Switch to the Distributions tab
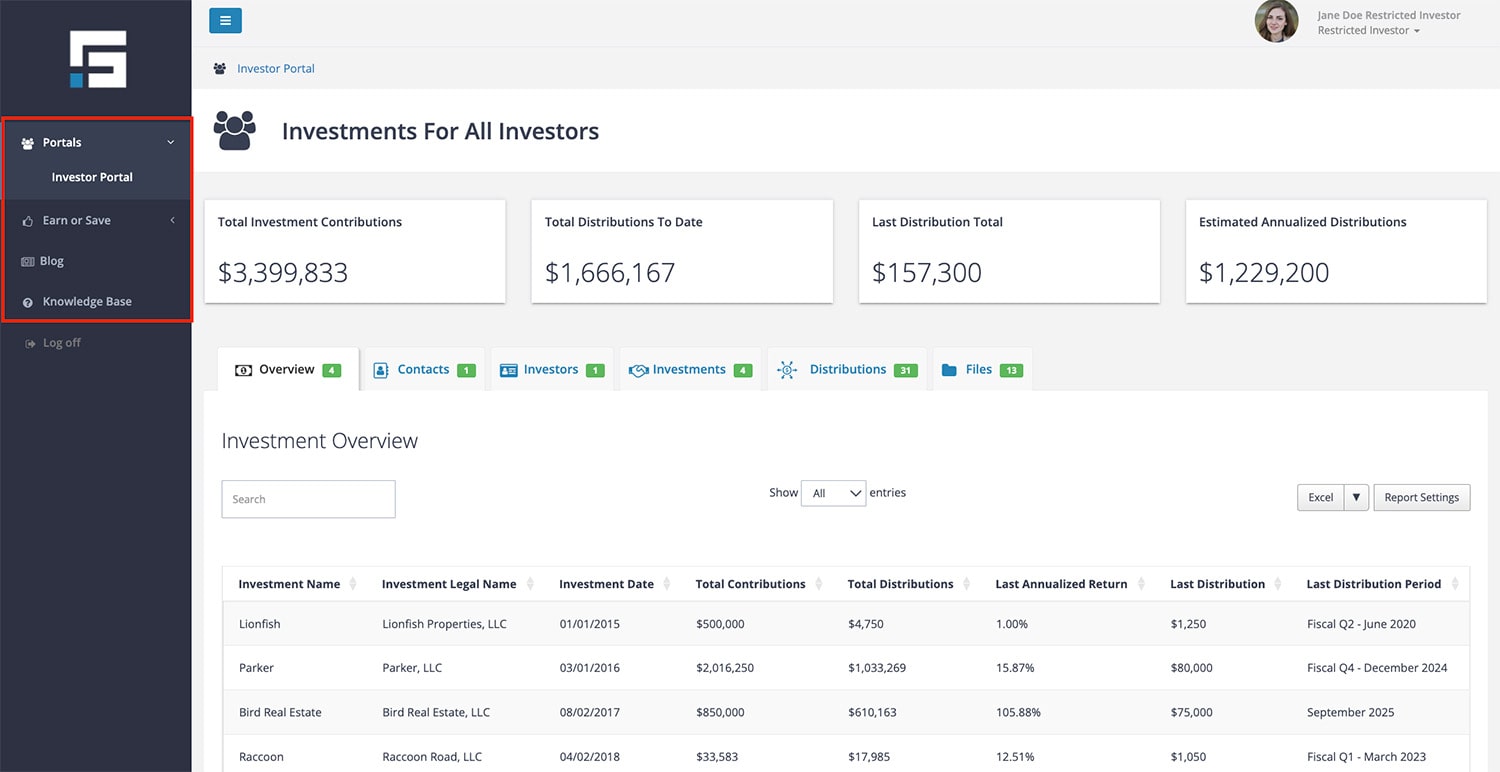The height and width of the screenshot is (772, 1500). click(847, 369)
